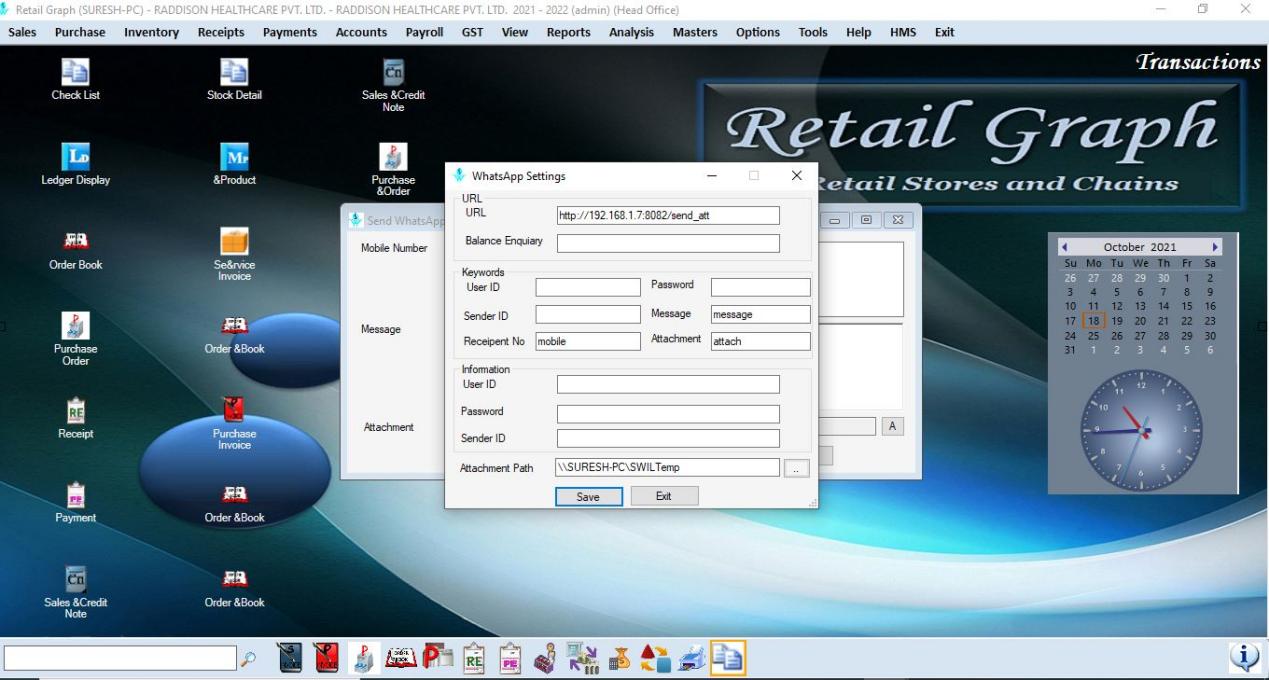The width and height of the screenshot is (1269, 680).
Task: Click the search box in bottom toolbar
Action: [121, 657]
